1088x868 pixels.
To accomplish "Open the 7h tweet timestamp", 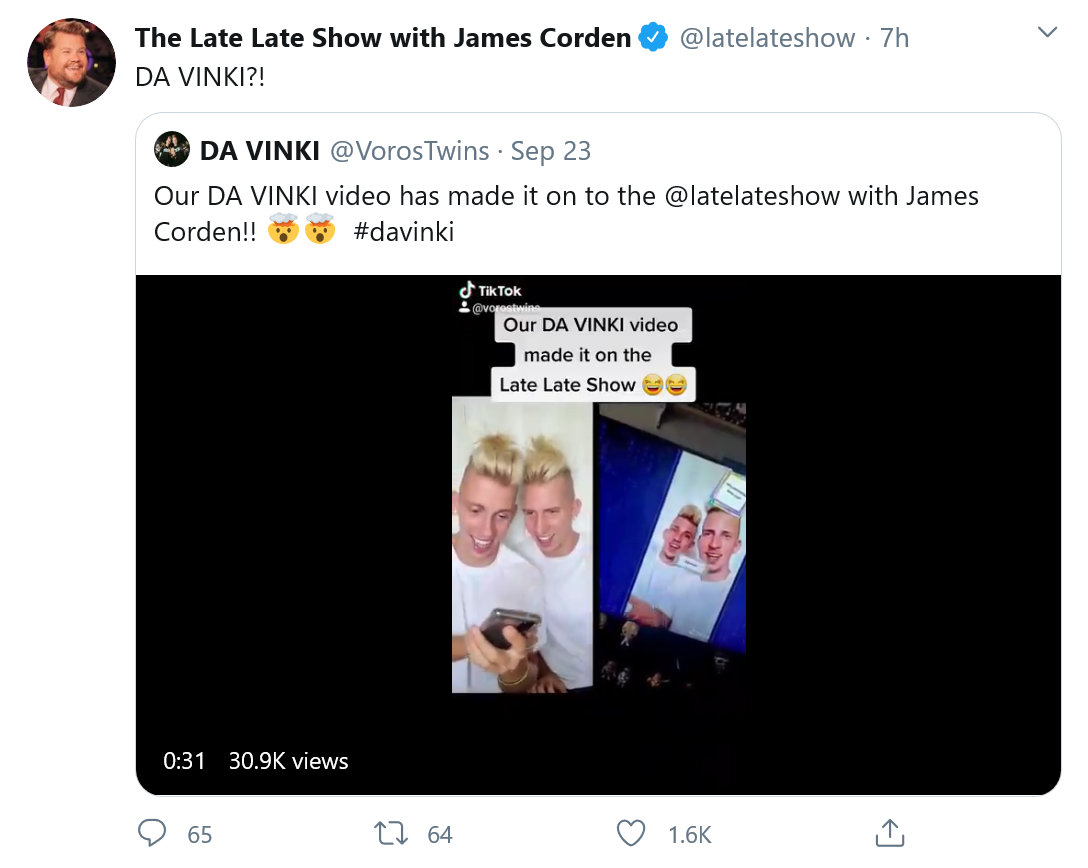I will tap(894, 38).
